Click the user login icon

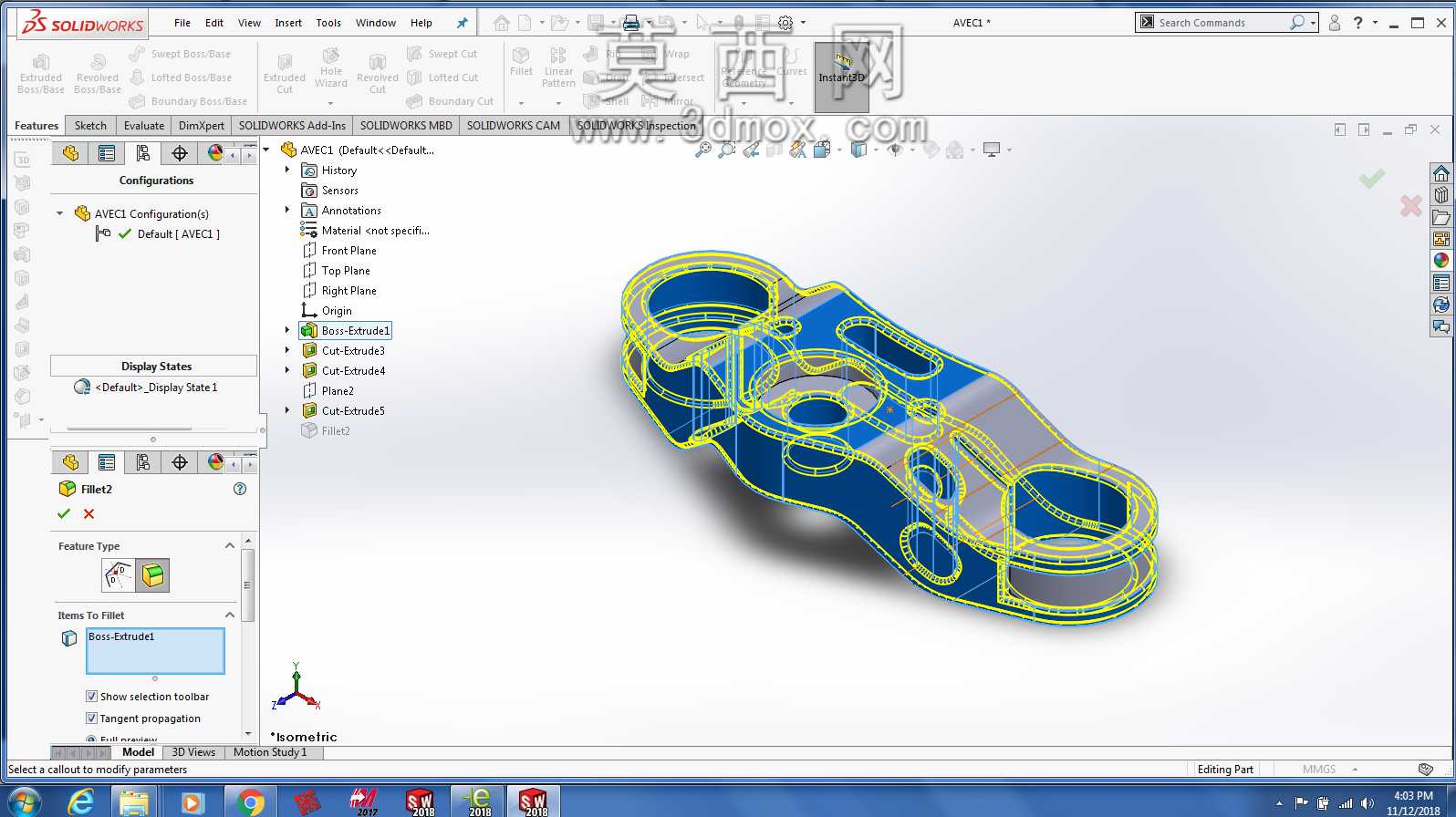[1335, 23]
